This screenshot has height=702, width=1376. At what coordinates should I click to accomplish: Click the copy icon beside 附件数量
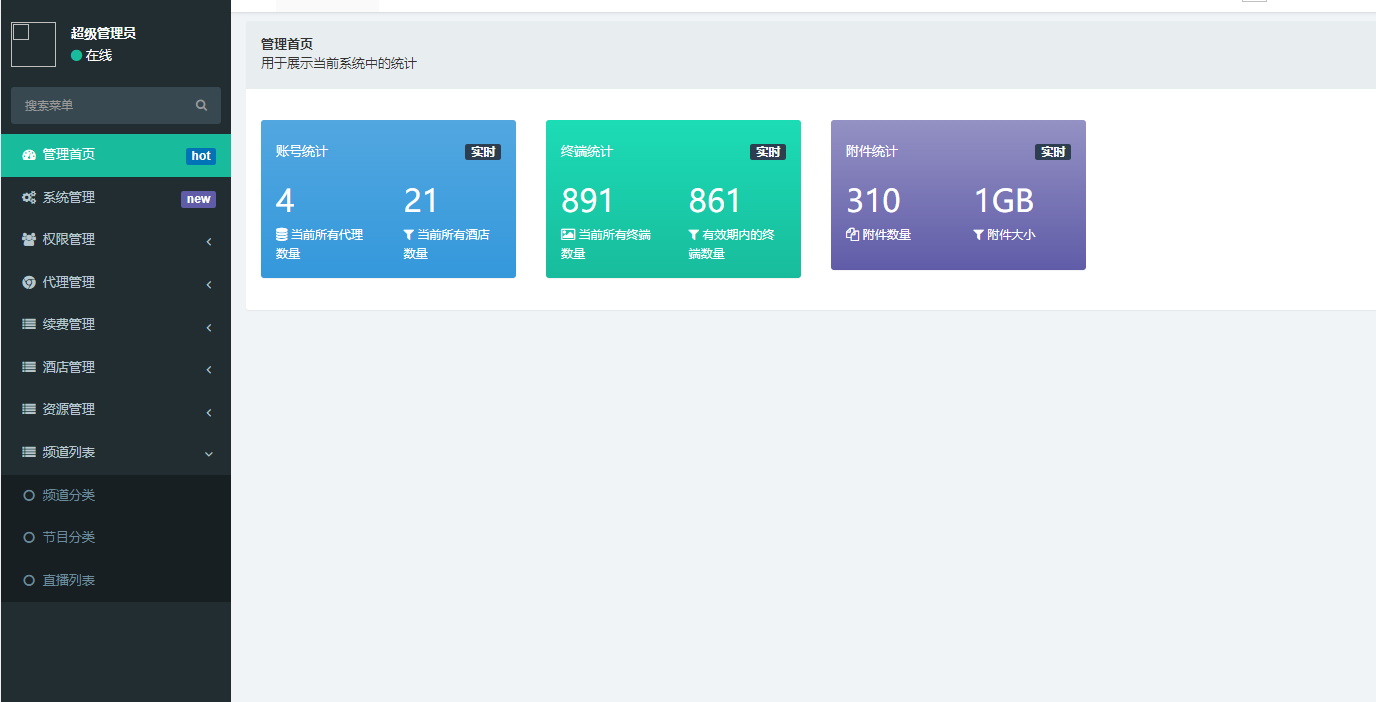click(853, 235)
